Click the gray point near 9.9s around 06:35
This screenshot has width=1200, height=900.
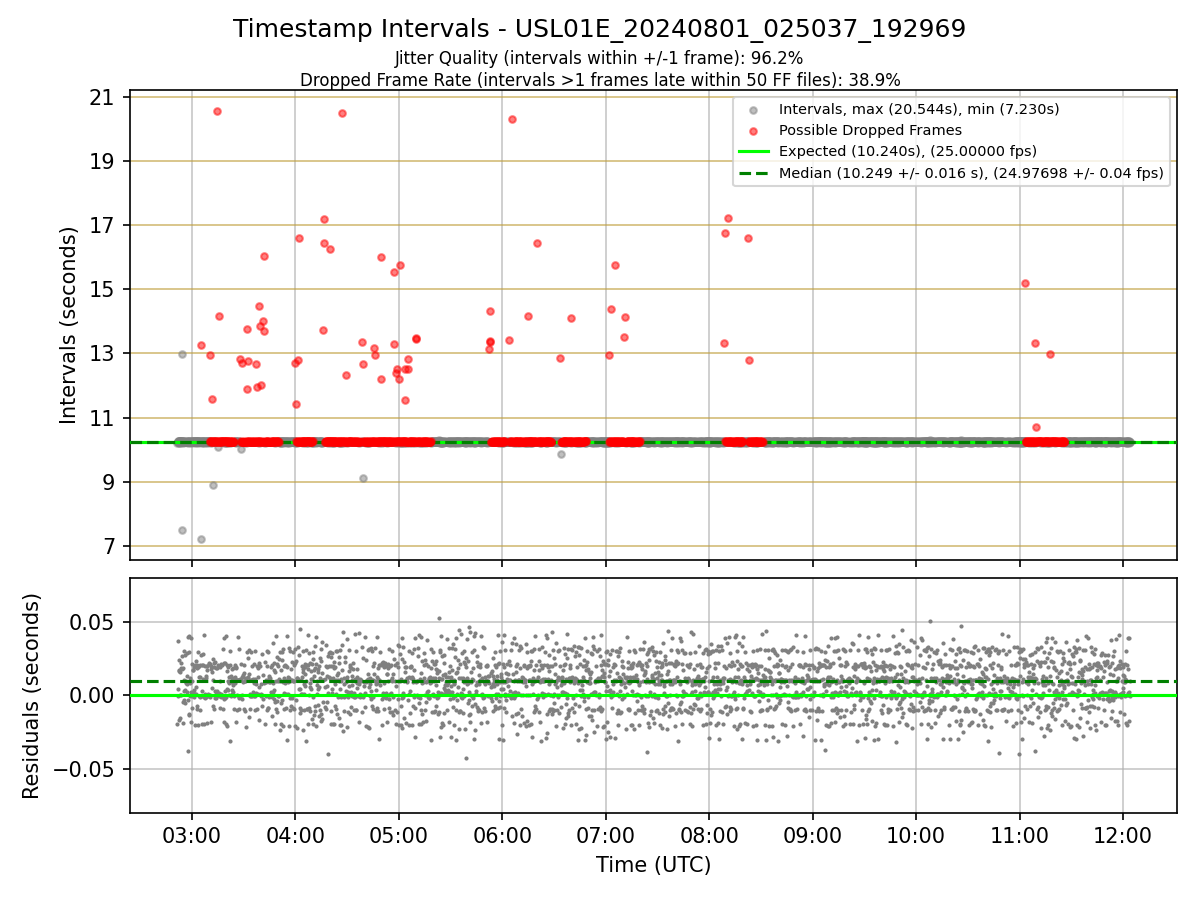coord(561,454)
